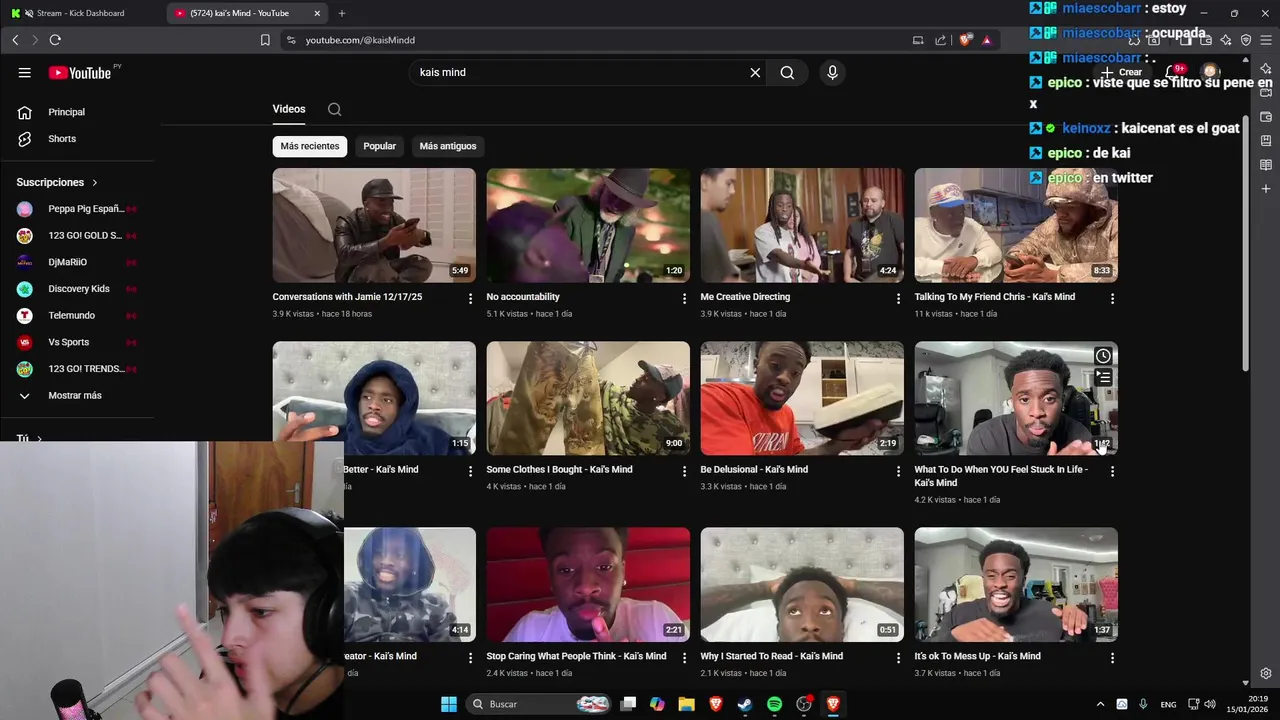Open Brave sidebar Leo AI star icon
Viewport: 1280px width, 720px height.
tap(1265, 68)
